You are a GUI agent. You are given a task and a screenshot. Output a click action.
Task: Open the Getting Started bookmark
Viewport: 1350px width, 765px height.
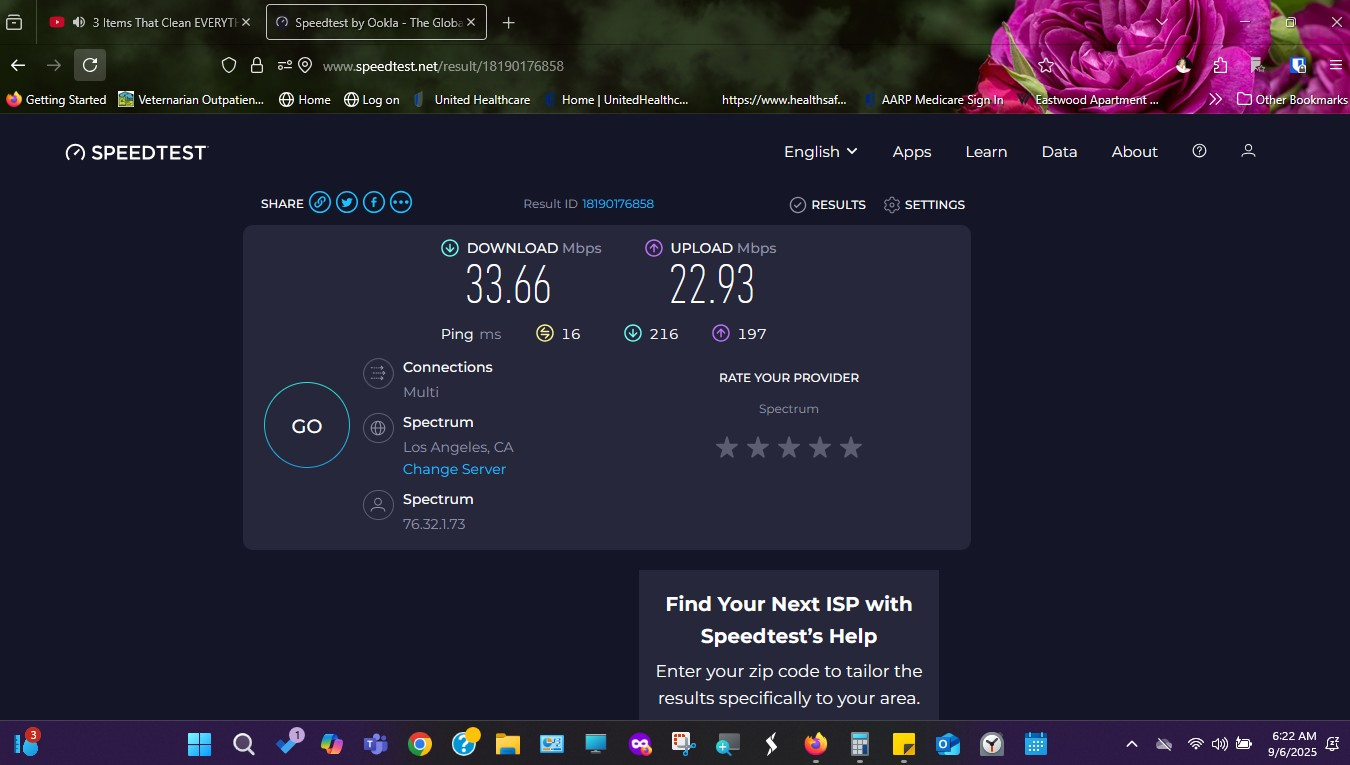coord(57,99)
